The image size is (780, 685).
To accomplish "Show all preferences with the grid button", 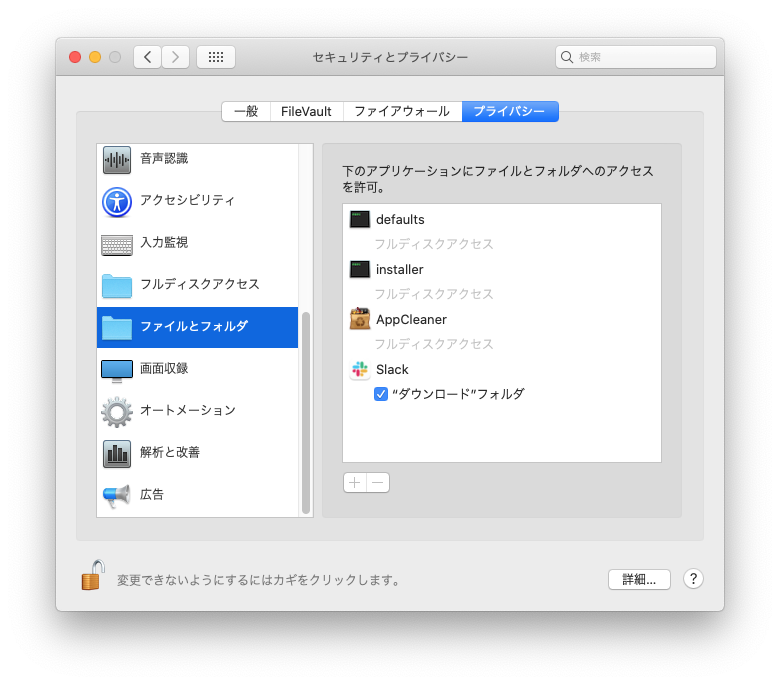I will (216, 57).
